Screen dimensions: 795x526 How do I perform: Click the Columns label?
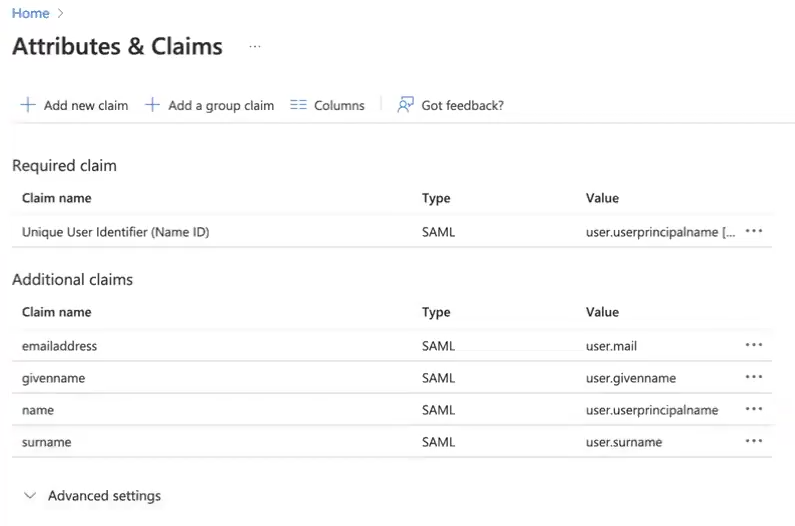click(339, 106)
